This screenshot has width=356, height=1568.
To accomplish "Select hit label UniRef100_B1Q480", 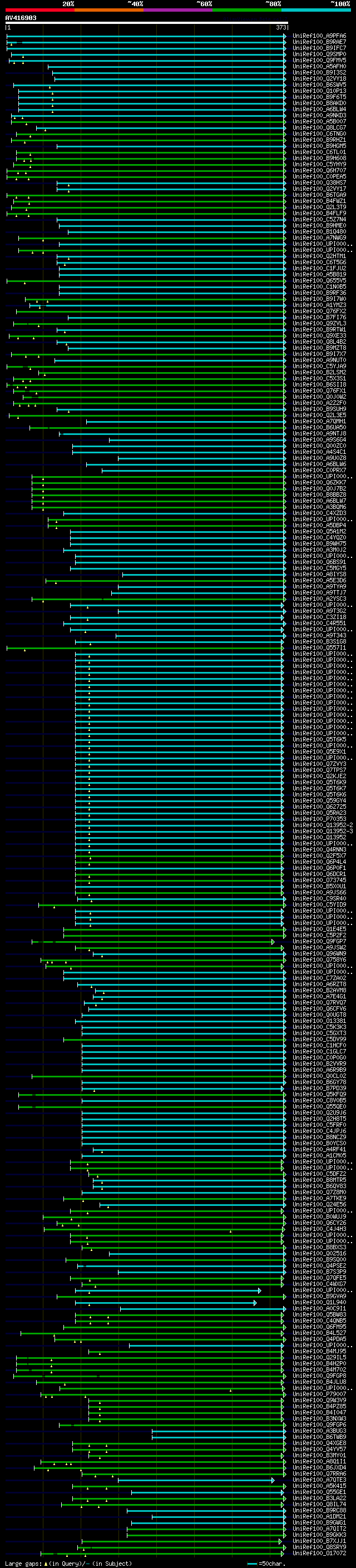I will (x=319, y=231).
